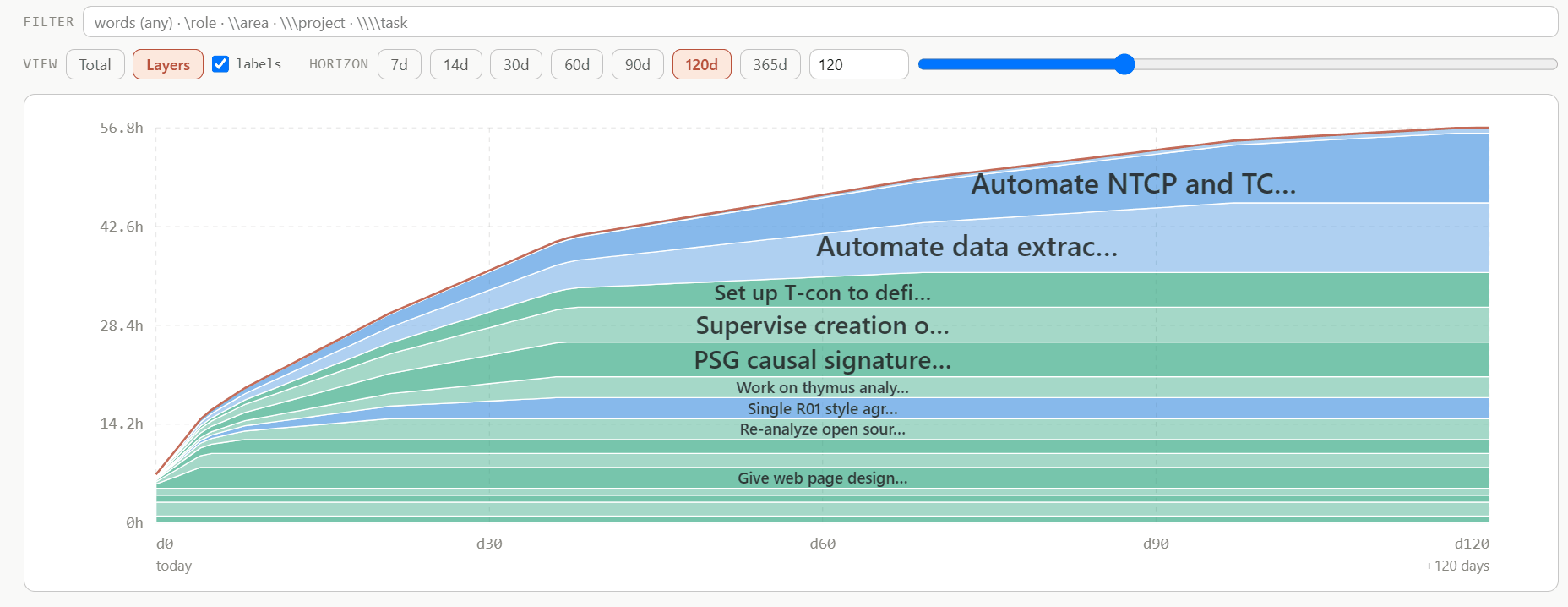Click the d120 axis label
Screen dimensions: 1568x607
(1472, 544)
